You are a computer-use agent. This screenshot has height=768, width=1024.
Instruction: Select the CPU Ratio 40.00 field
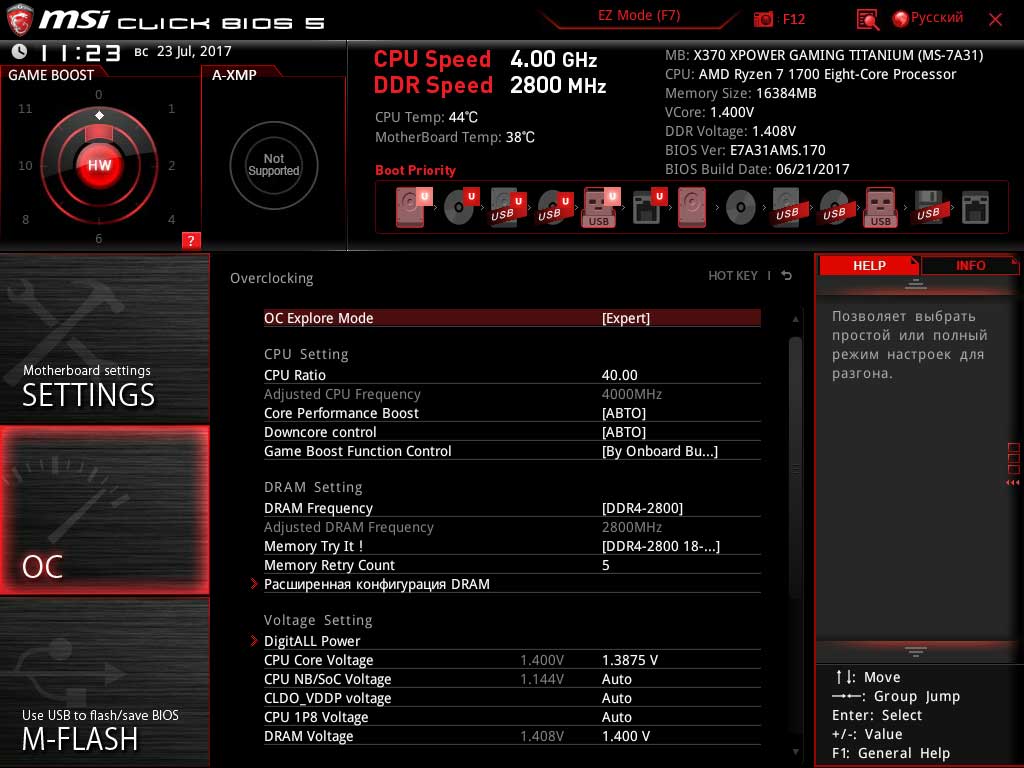512,375
